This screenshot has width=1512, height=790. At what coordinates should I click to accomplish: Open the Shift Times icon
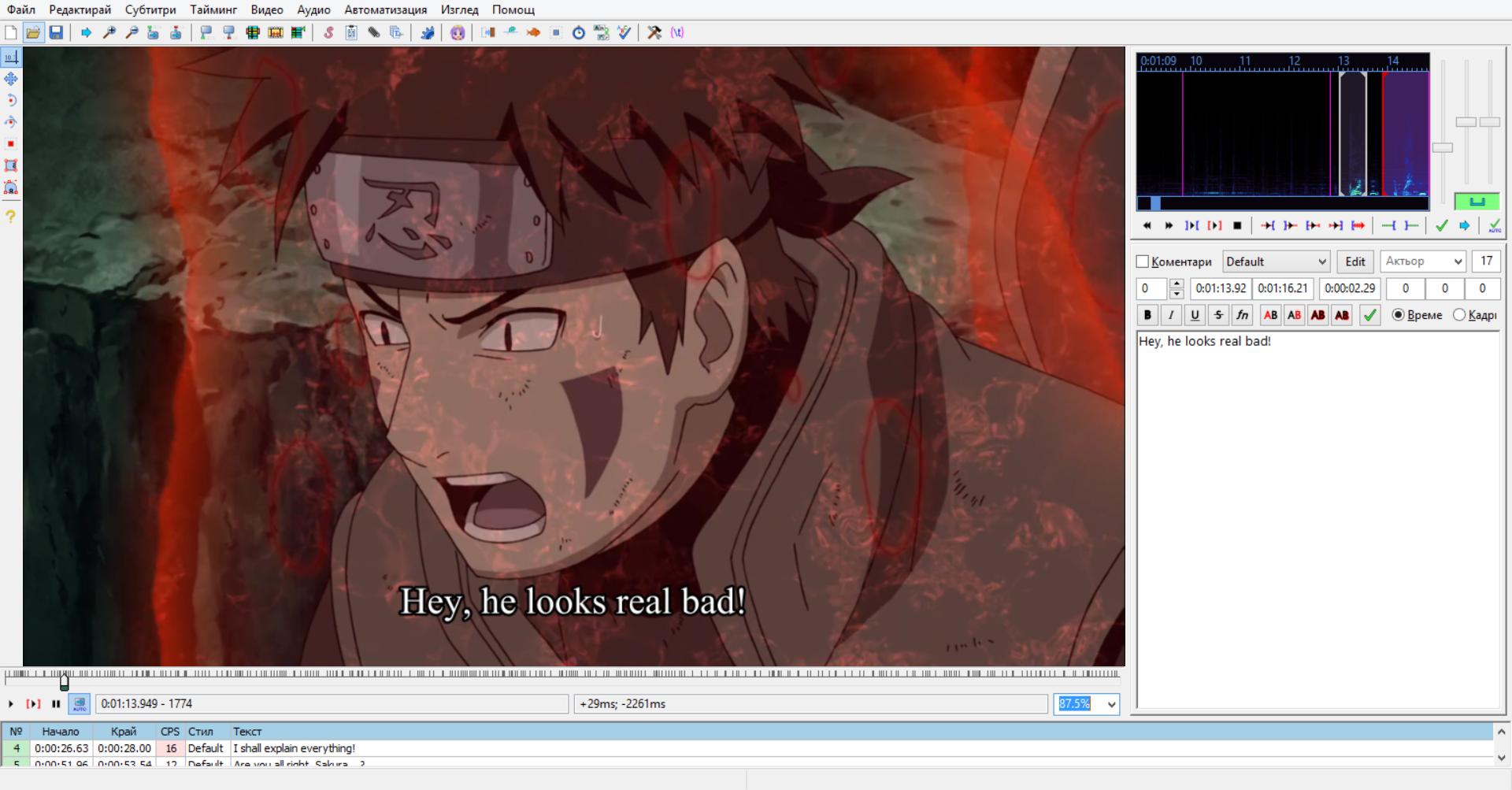(x=488, y=32)
